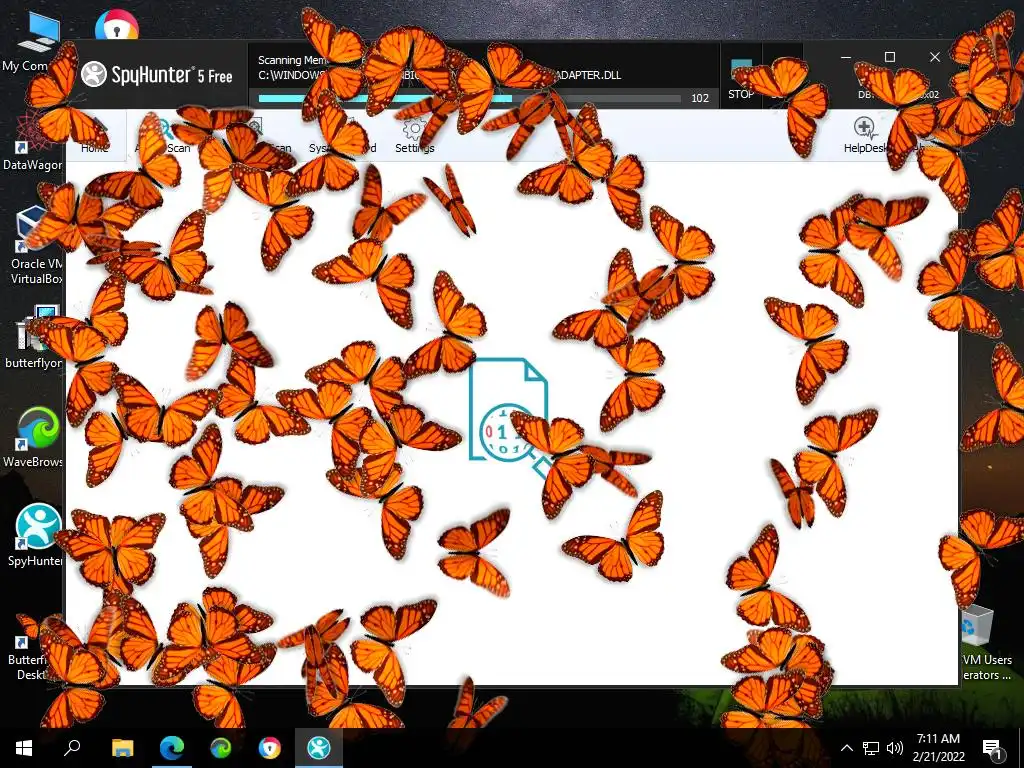Click the scan progress bar

[469, 99]
